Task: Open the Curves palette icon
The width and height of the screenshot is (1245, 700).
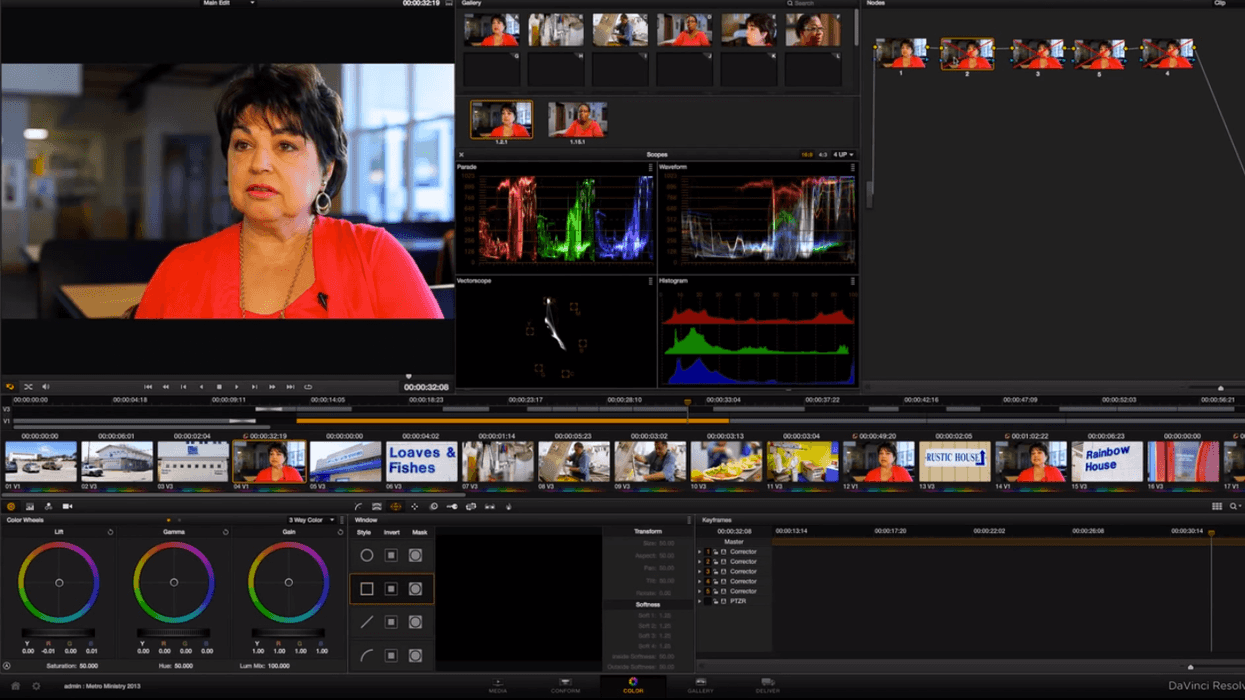Action: coord(358,507)
